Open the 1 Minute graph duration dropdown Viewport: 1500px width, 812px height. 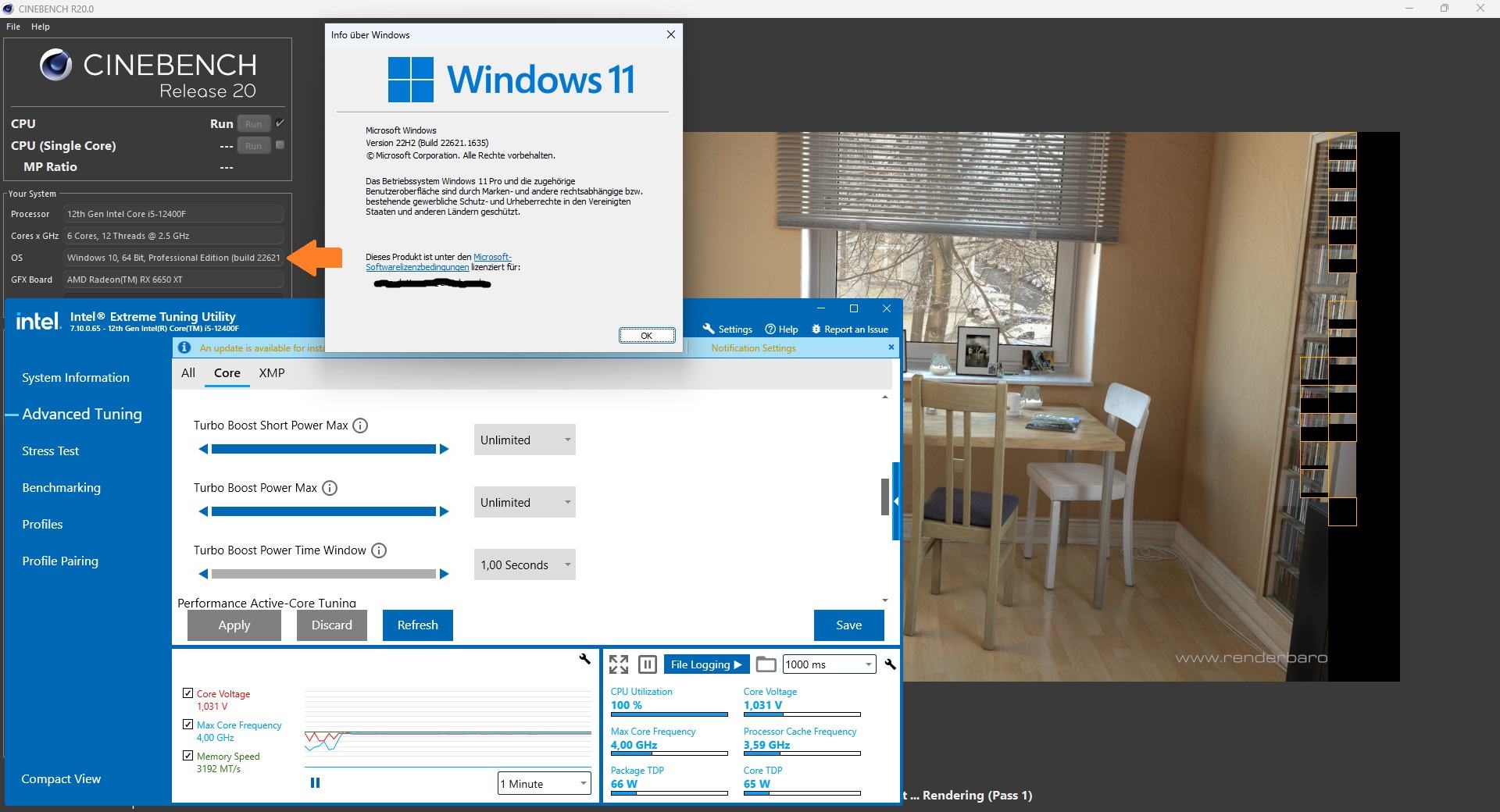pyautogui.click(x=545, y=783)
